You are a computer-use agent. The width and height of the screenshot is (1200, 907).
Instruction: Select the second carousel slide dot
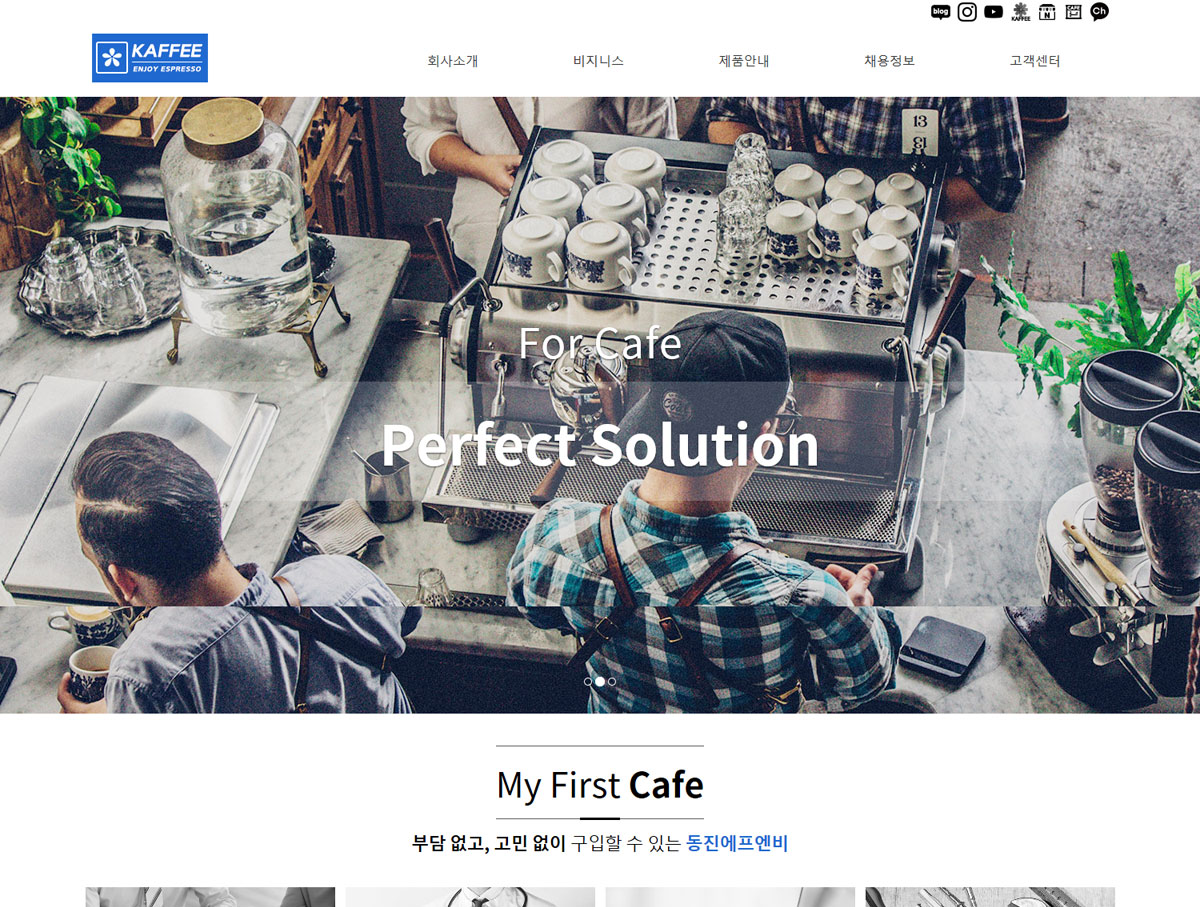[x=600, y=681]
